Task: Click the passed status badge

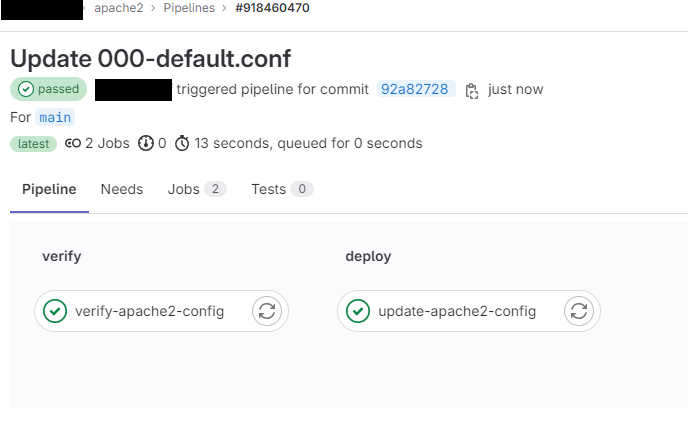Action: point(48,89)
